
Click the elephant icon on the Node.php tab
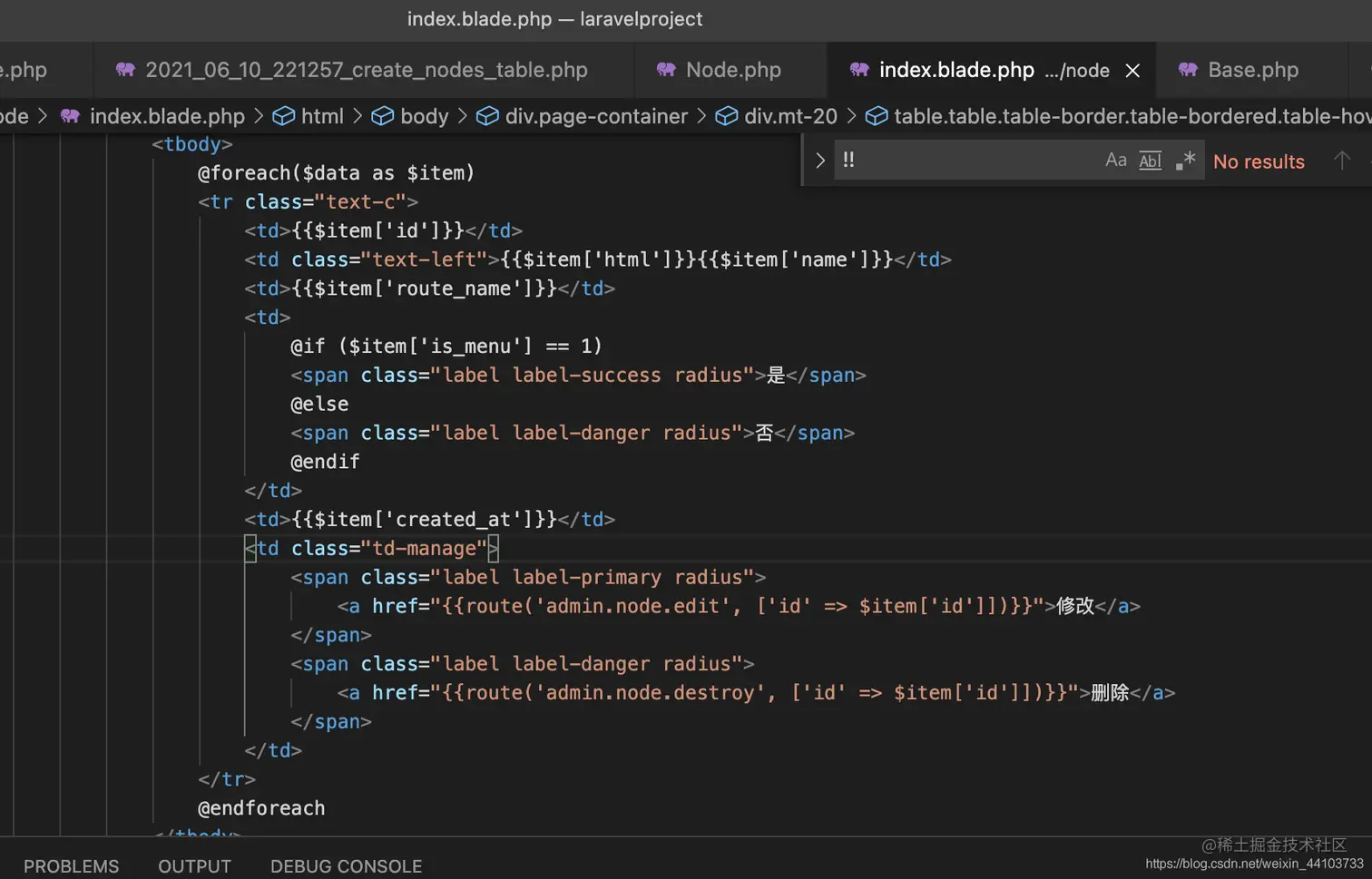(x=666, y=70)
